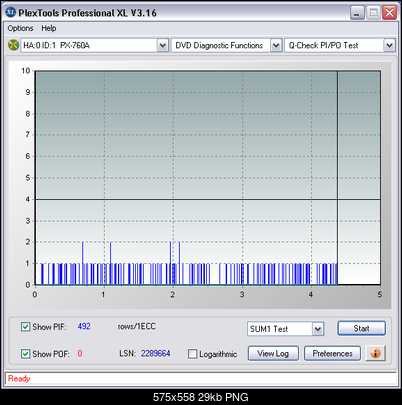The width and height of the screenshot is (402, 405).
Task: Toggle the Show PIF checkbox
Action: click(x=25, y=327)
